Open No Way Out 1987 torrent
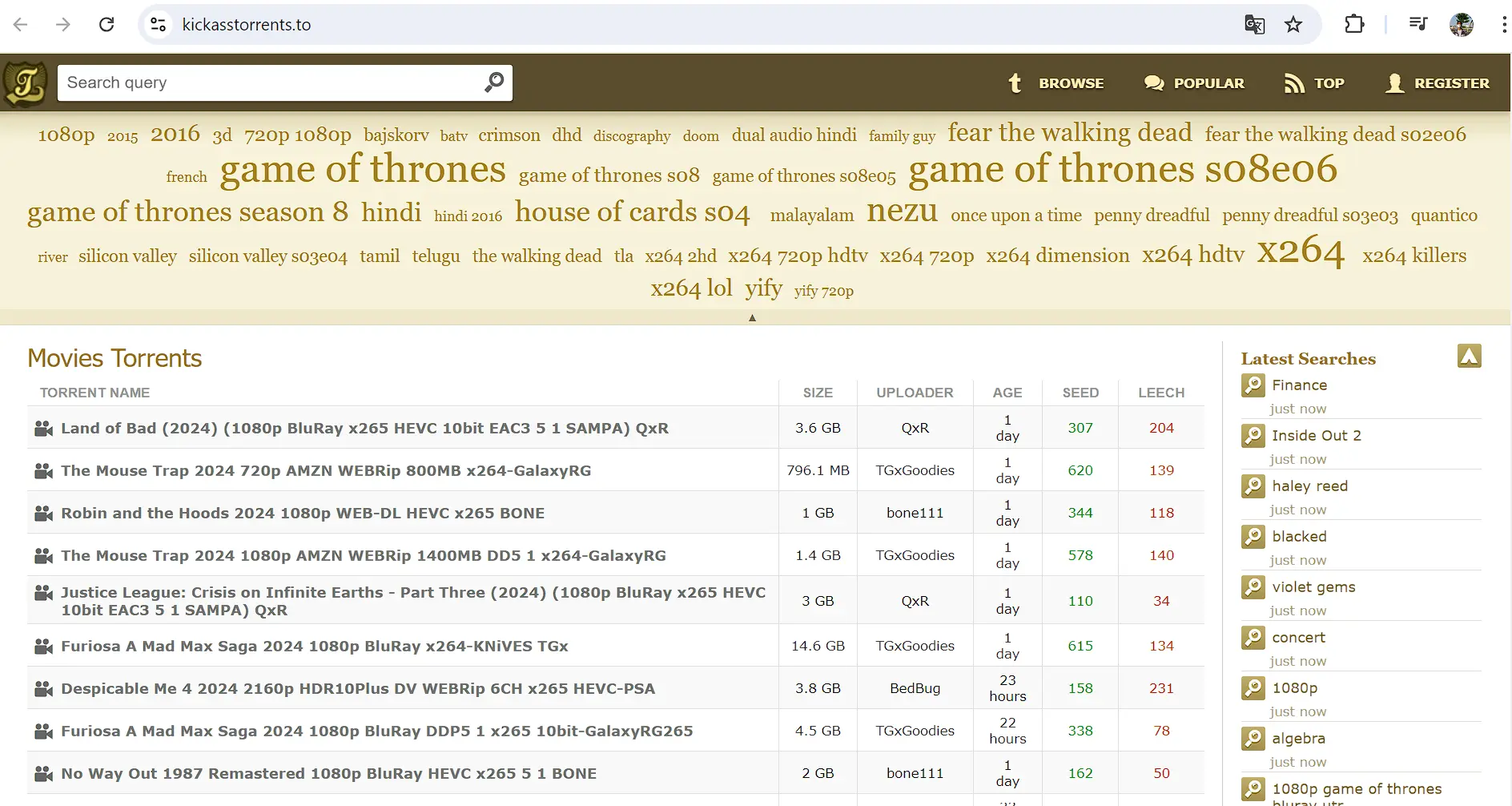Screen dimensions: 1512x806 (x=328, y=774)
